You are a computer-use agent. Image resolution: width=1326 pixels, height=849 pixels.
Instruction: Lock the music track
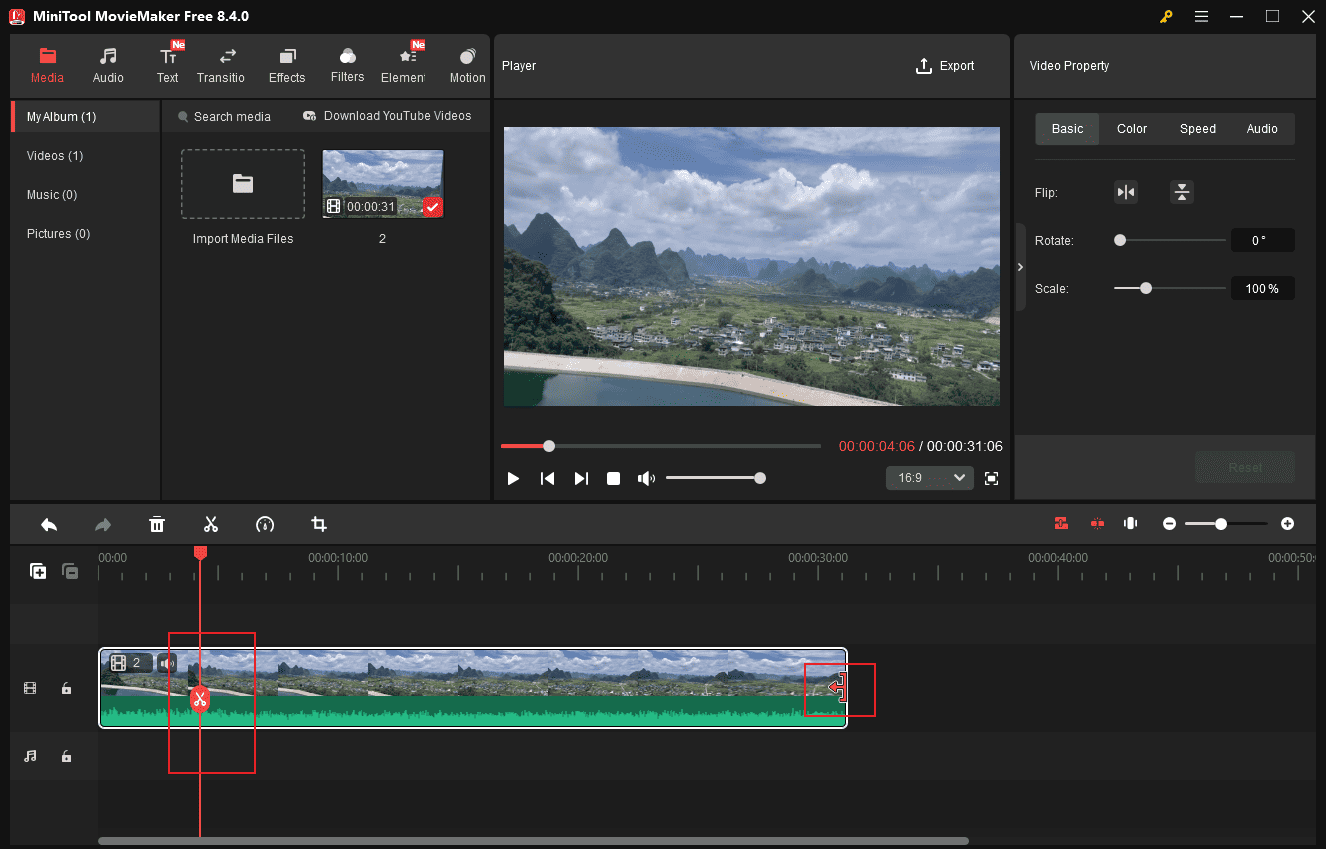66,756
